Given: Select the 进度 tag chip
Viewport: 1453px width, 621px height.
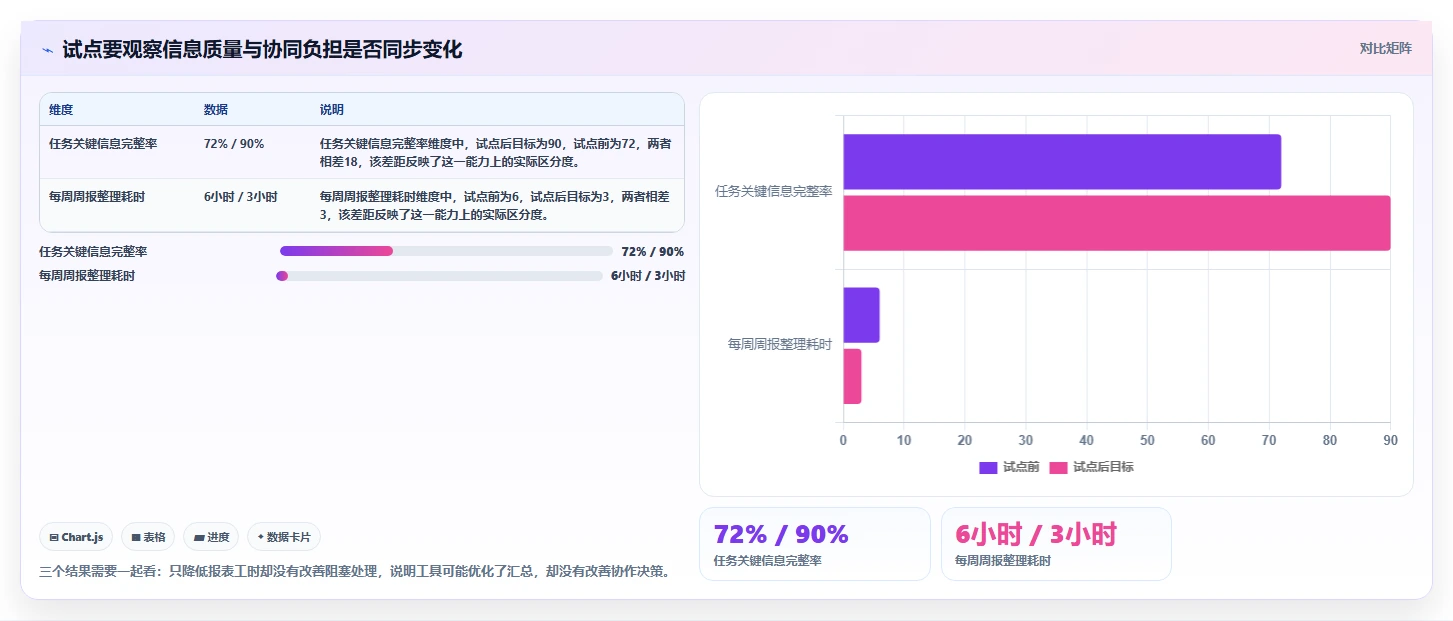Looking at the screenshot, I should point(211,537).
